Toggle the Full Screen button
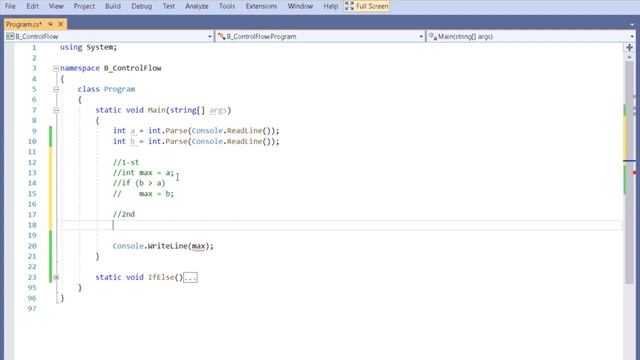Viewport: 640px width, 360px height. (x=367, y=6)
